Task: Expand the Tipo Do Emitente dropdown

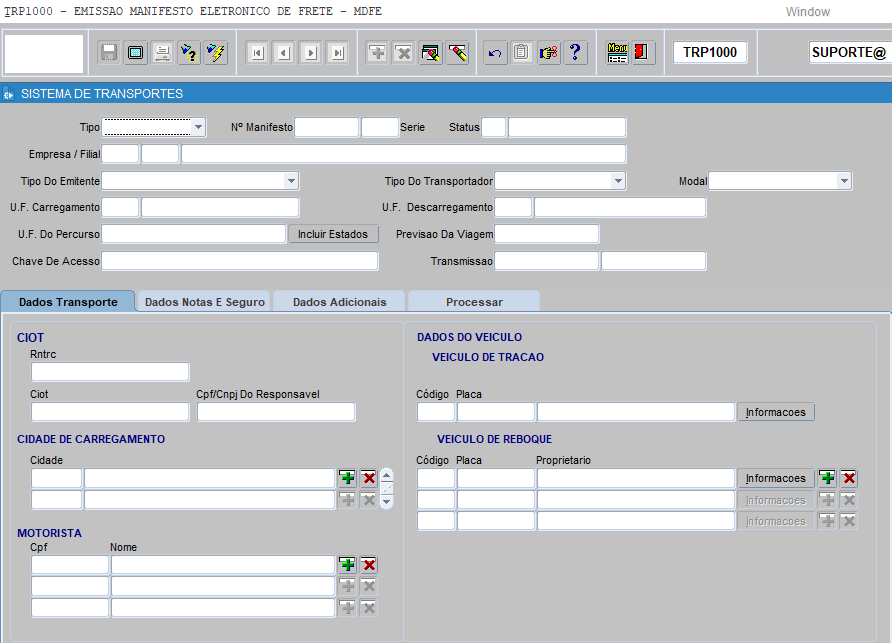Action: (291, 181)
